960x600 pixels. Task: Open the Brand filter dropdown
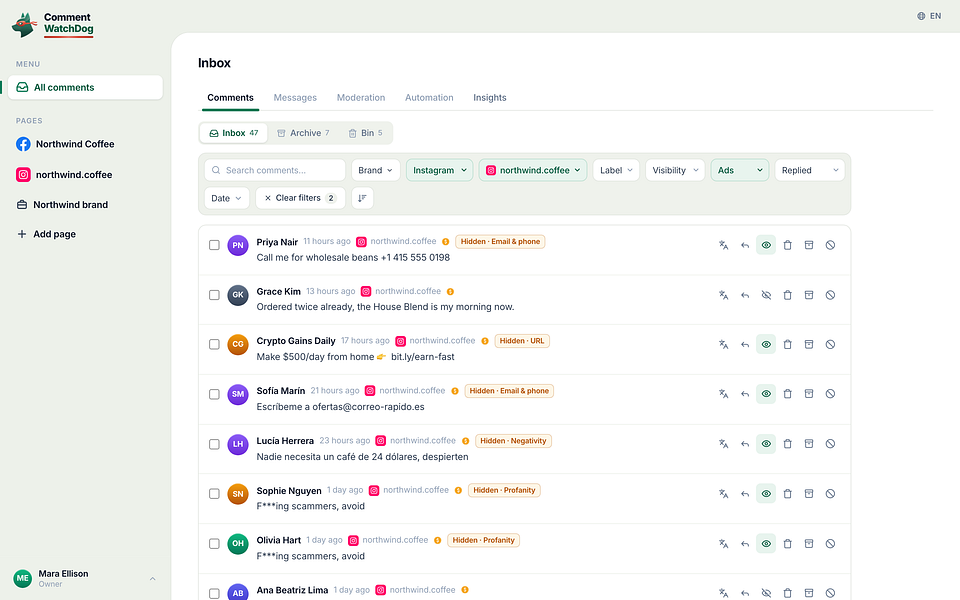point(375,170)
